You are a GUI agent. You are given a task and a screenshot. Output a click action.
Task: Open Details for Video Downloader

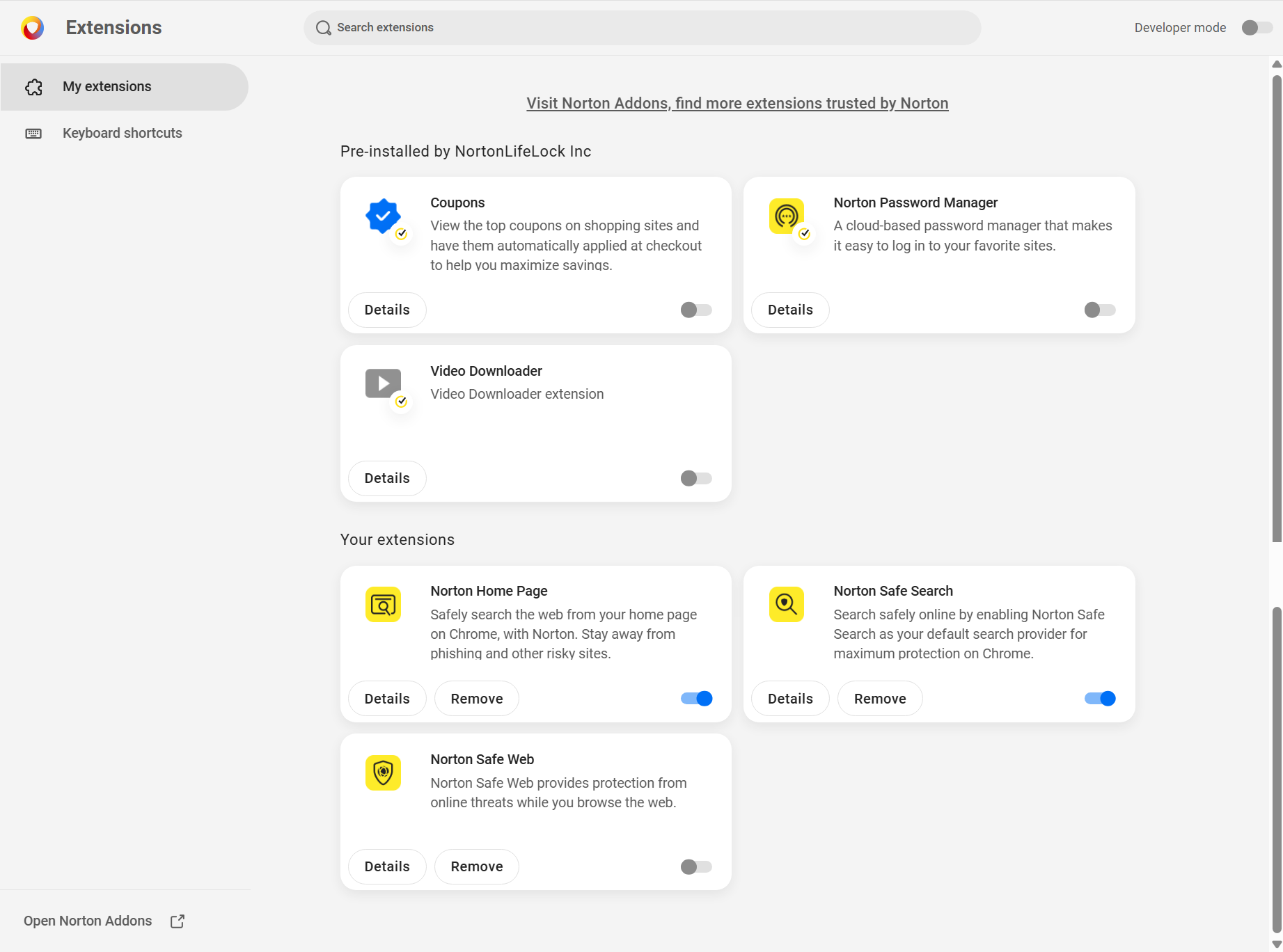click(387, 478)
